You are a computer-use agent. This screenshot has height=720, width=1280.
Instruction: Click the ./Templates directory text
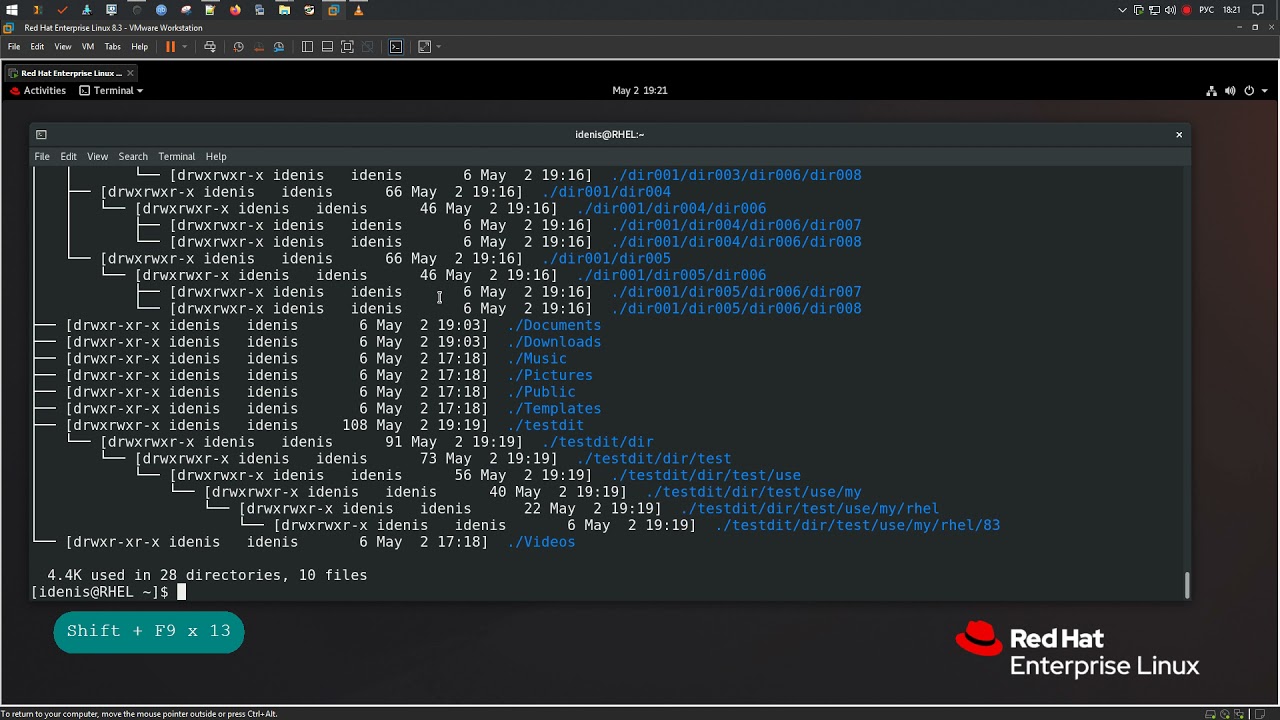pos(554,409)
